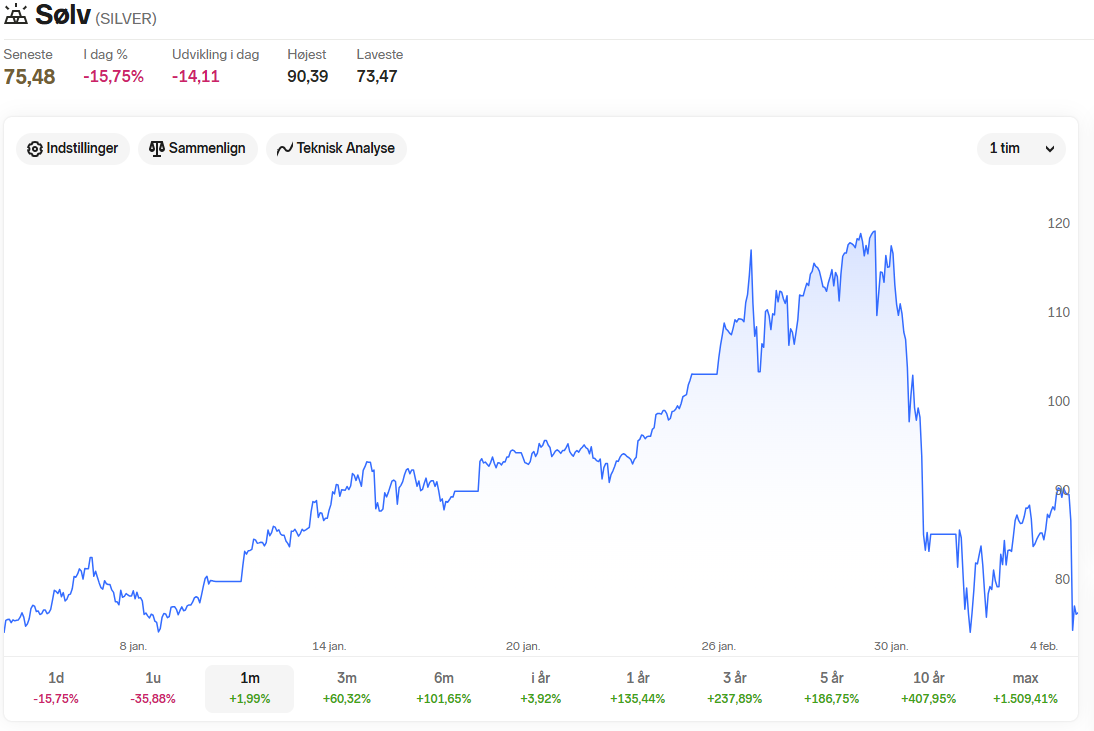Click the 8 jan. date axis label
Screen dimensions: 1094x731
click(x=133, y=646)
